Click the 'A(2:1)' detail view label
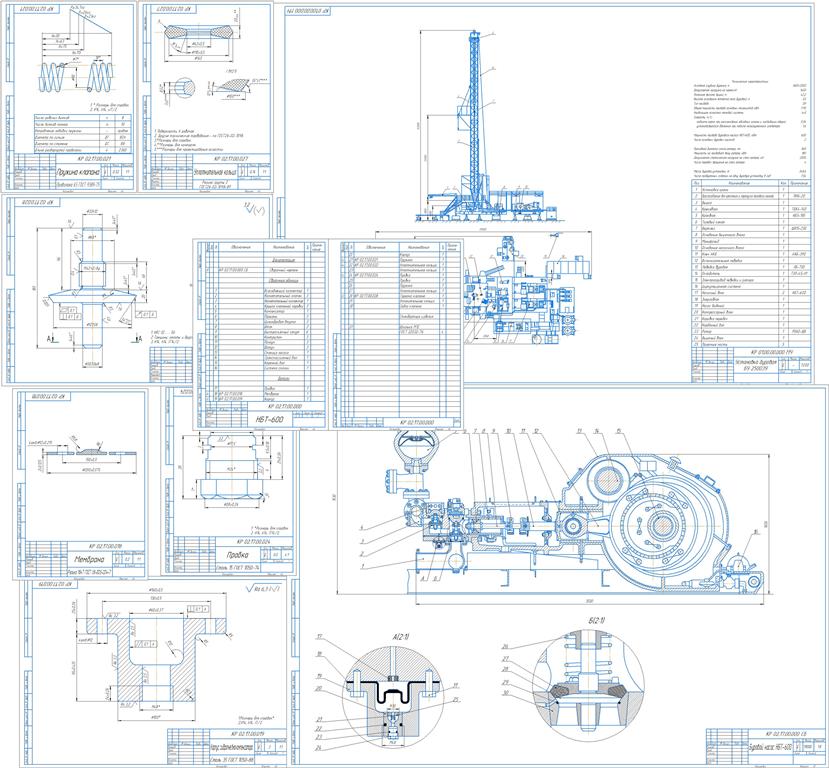This screenshot has width=829, height=768. coord(400,637)
